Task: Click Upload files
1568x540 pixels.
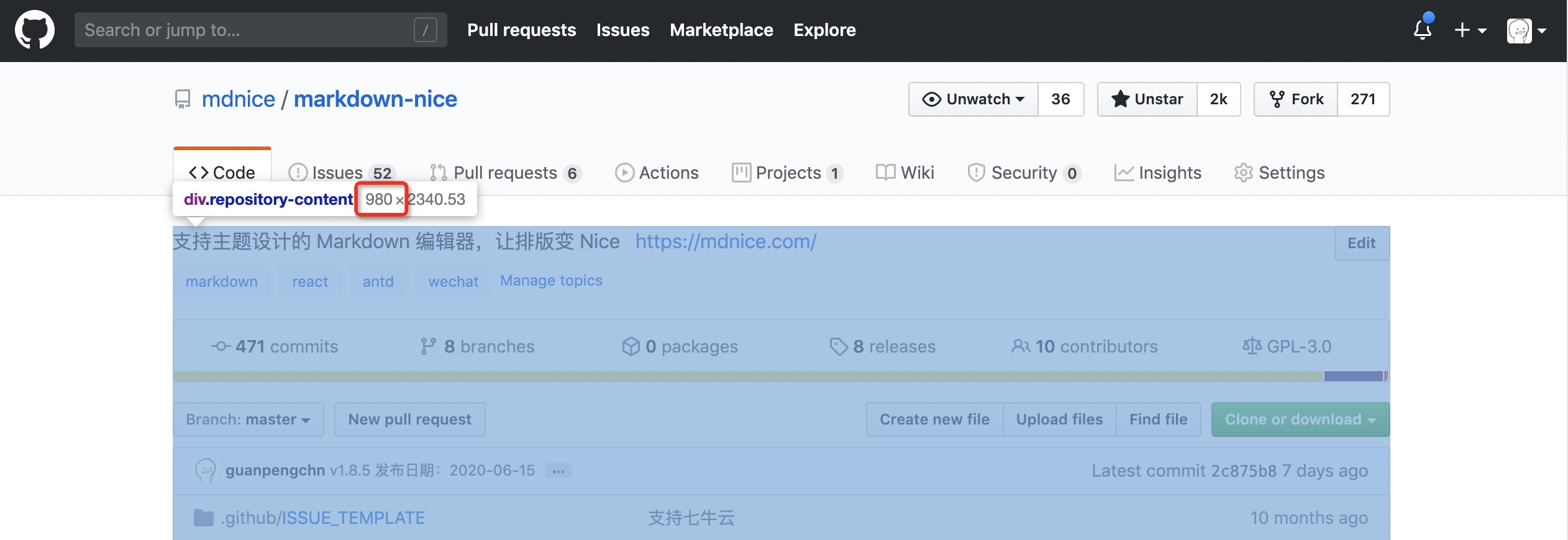Action: click(x=1060, y=420)
